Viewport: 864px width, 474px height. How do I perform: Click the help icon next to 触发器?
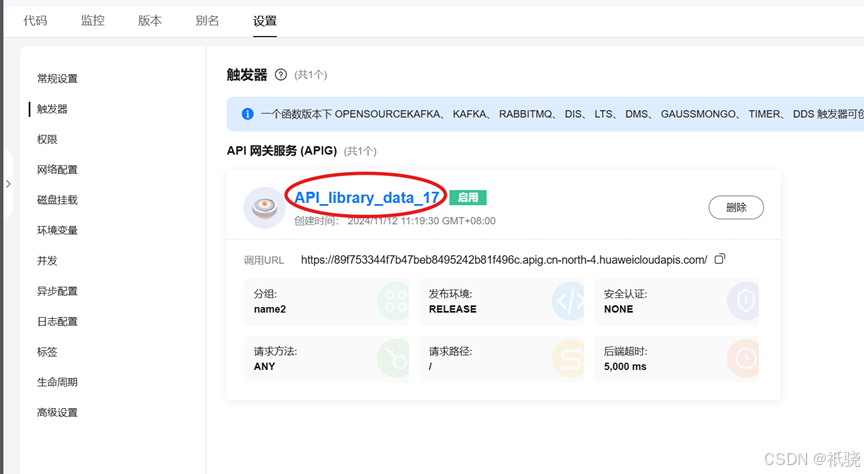pos(281,74)
